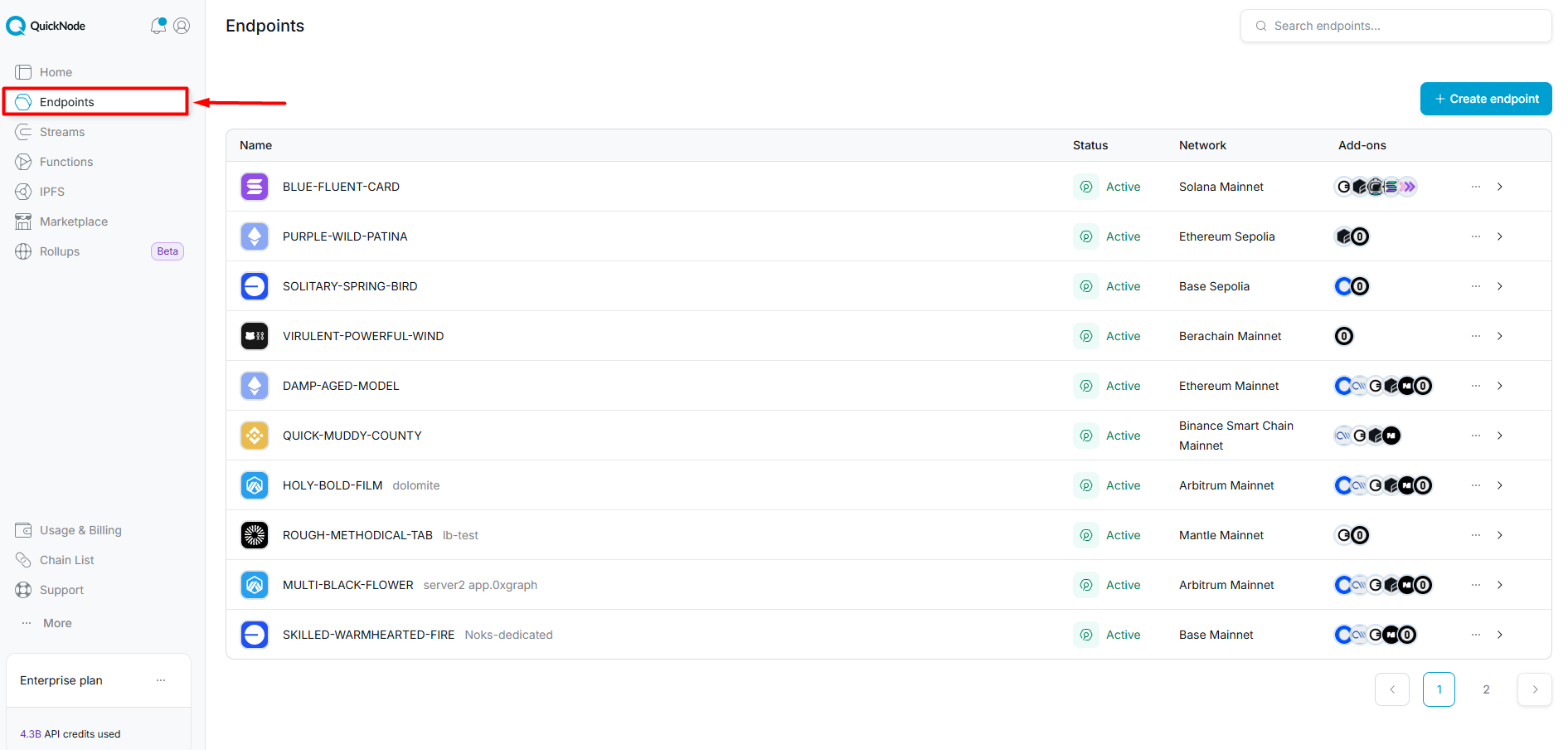Click the active status icon for PURPLE-WILD-PATINA
This screenshot has width=1568, height=750.
click(x=1085, y=236)
